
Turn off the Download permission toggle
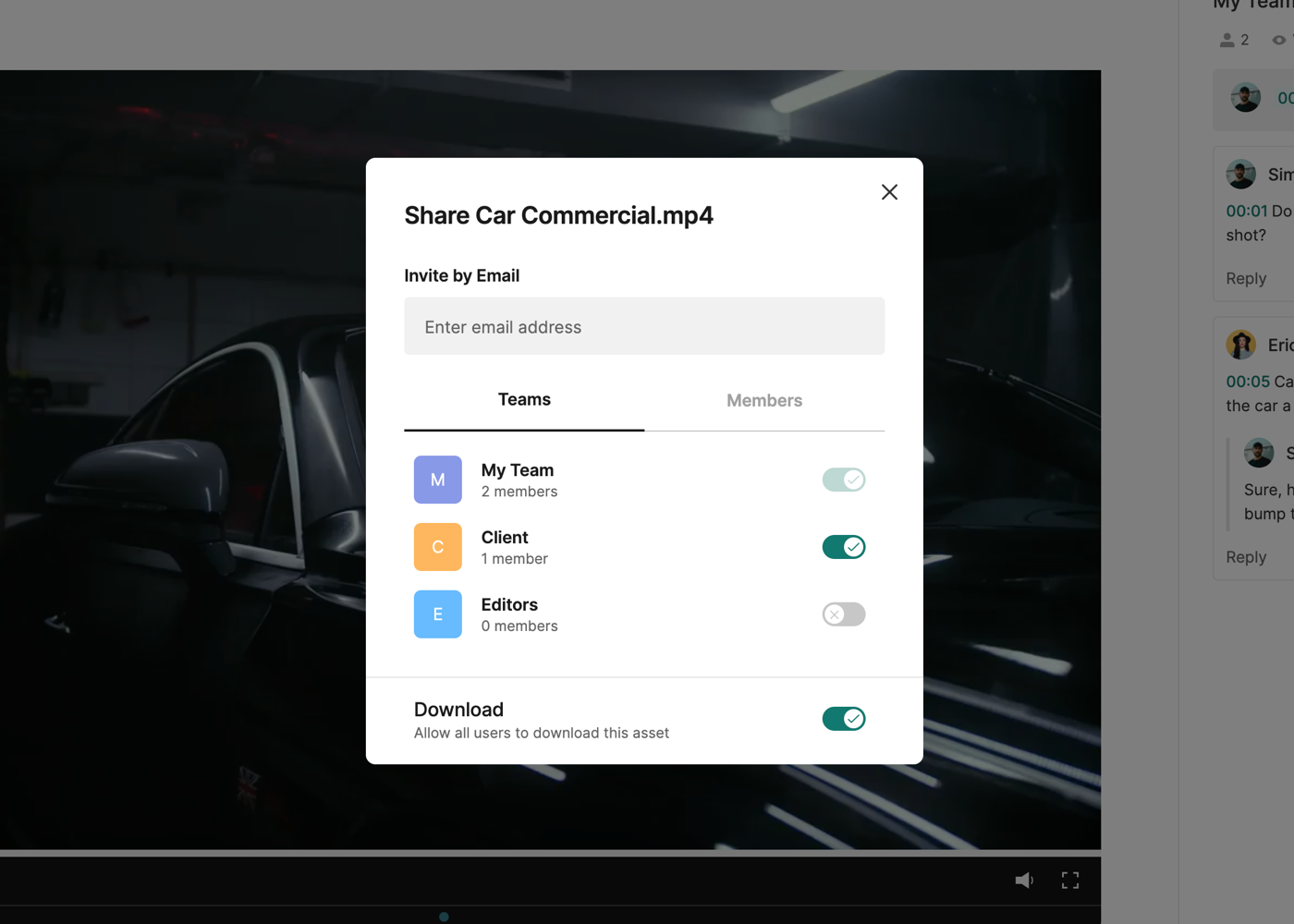pyautogui.click(x=843, y=719)
